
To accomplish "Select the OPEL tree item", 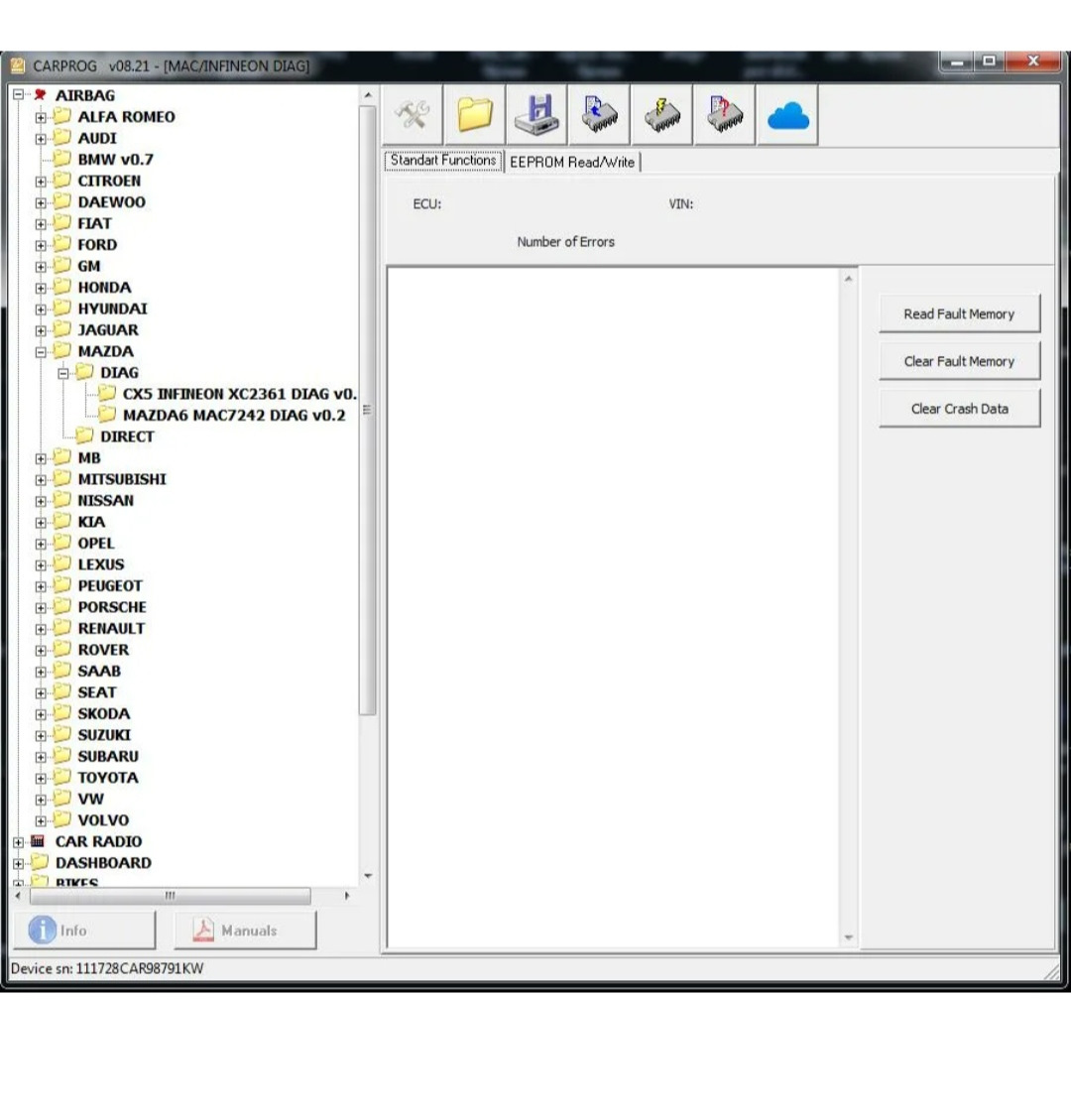I will pos(95,543).
